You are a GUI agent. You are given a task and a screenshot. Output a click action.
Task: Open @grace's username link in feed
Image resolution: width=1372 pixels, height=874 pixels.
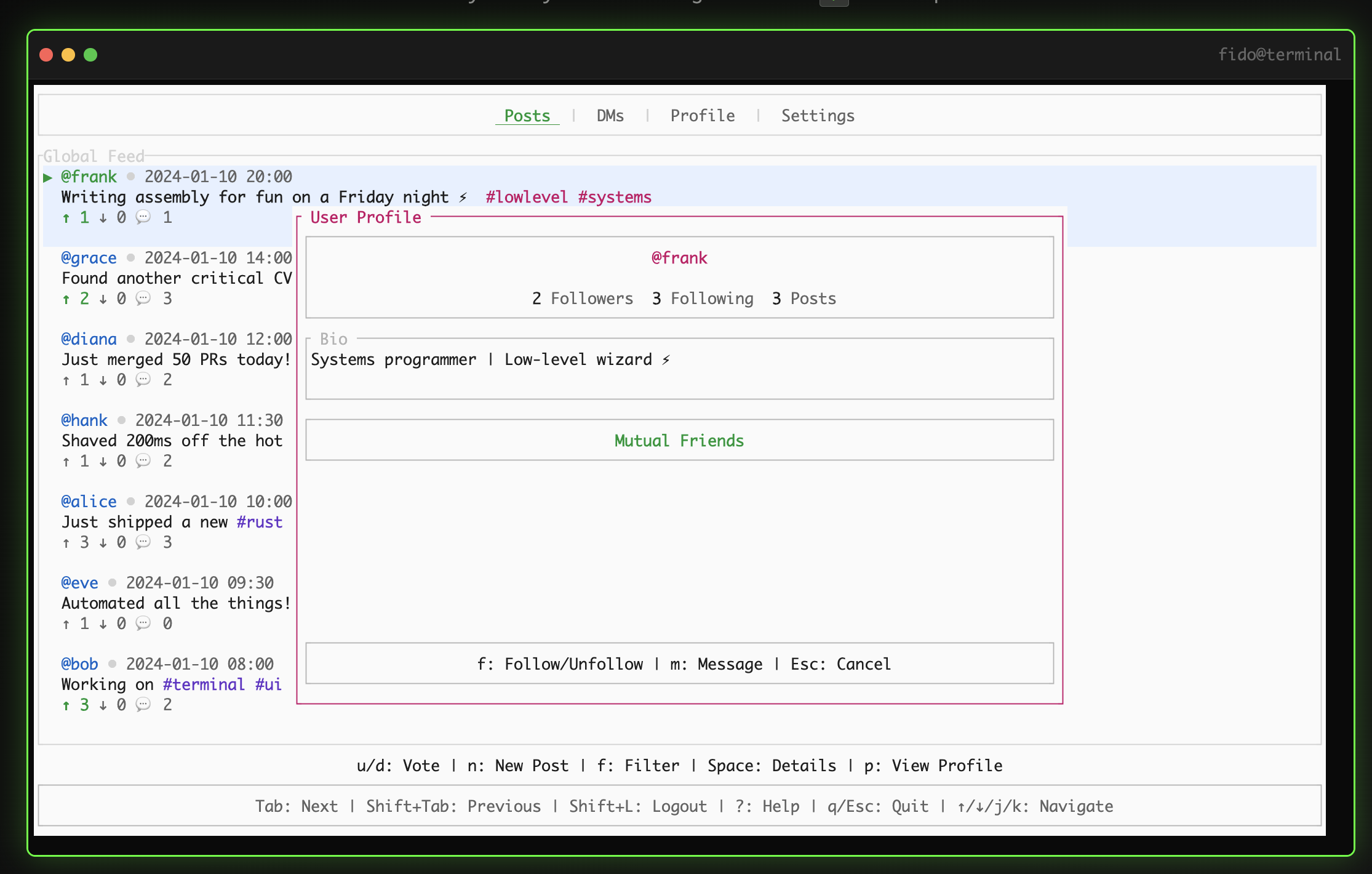89,258
